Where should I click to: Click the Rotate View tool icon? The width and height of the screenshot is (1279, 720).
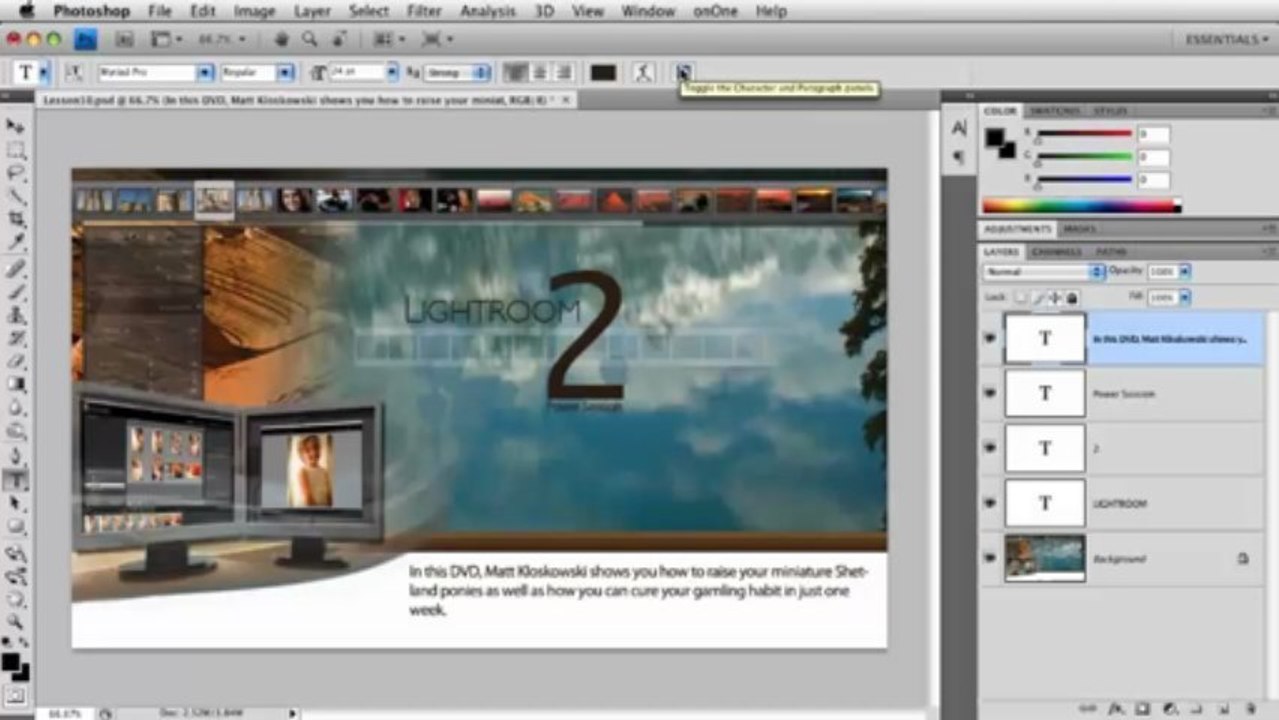pos(340,39)
